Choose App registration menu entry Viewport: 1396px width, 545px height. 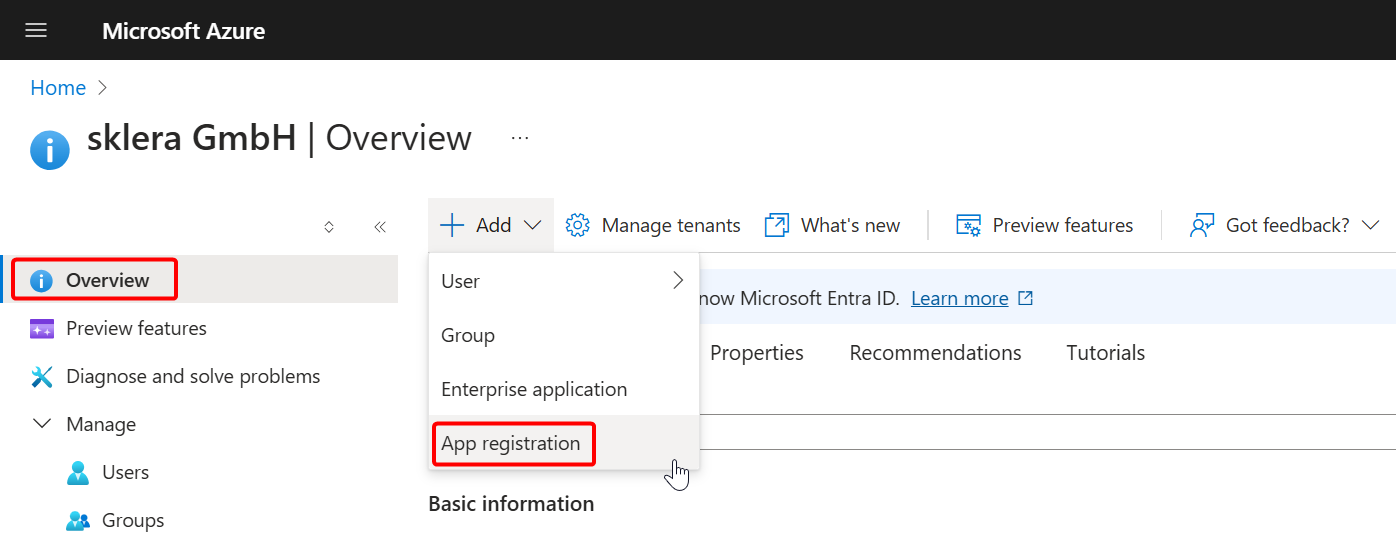click(x=564, y=443)
